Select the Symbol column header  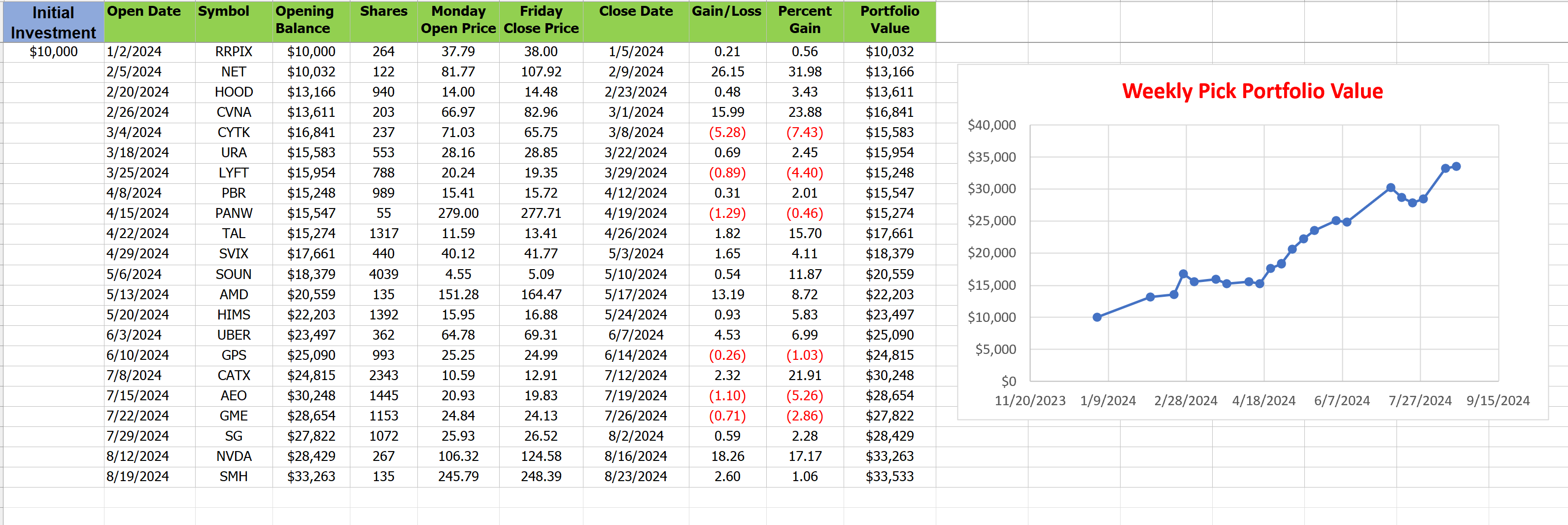point(223,11)
